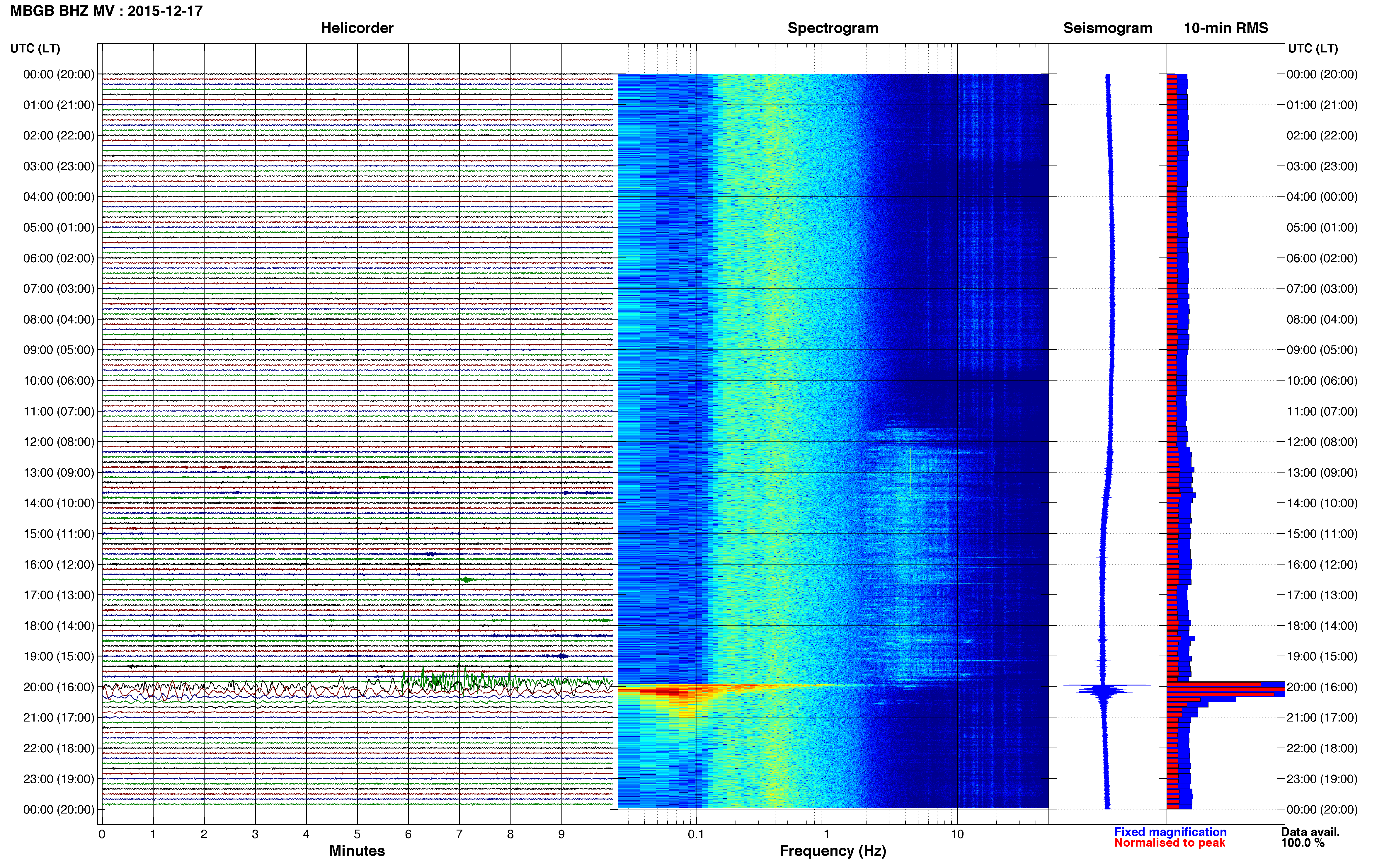Click the 'Fixed magnification' legend text
Viewport: 1389px width, 868px height.
pos(1170,832)
